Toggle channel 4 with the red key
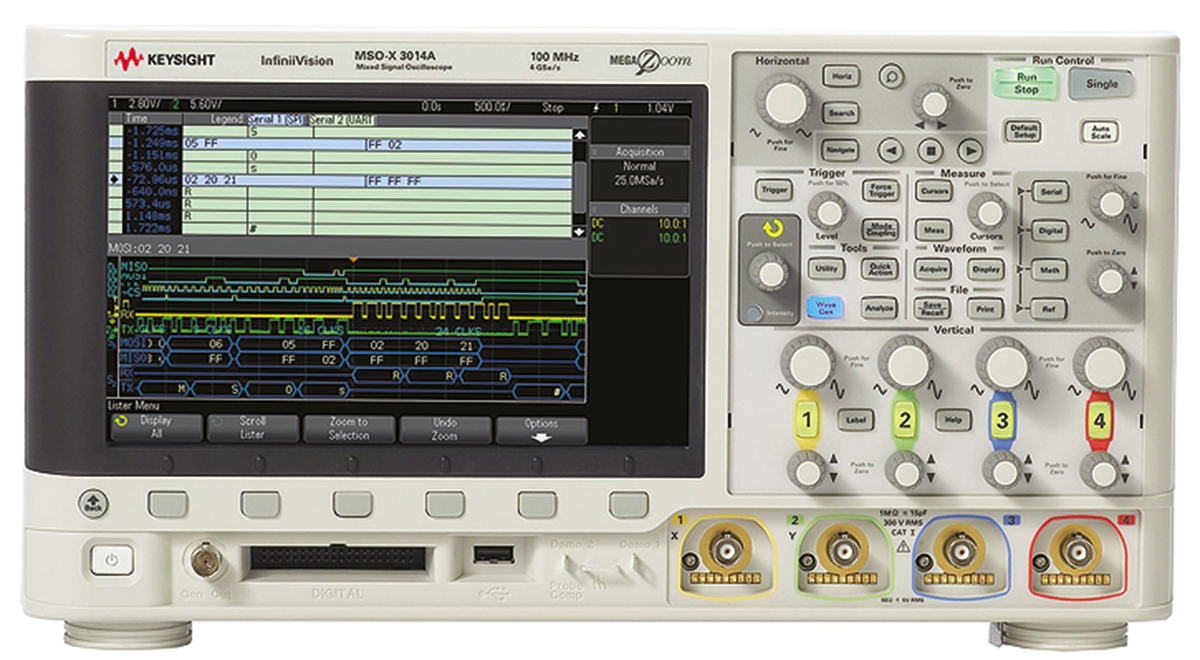Image resolution: width=1200 pixels, height=660 pixels. point(1099,421)
